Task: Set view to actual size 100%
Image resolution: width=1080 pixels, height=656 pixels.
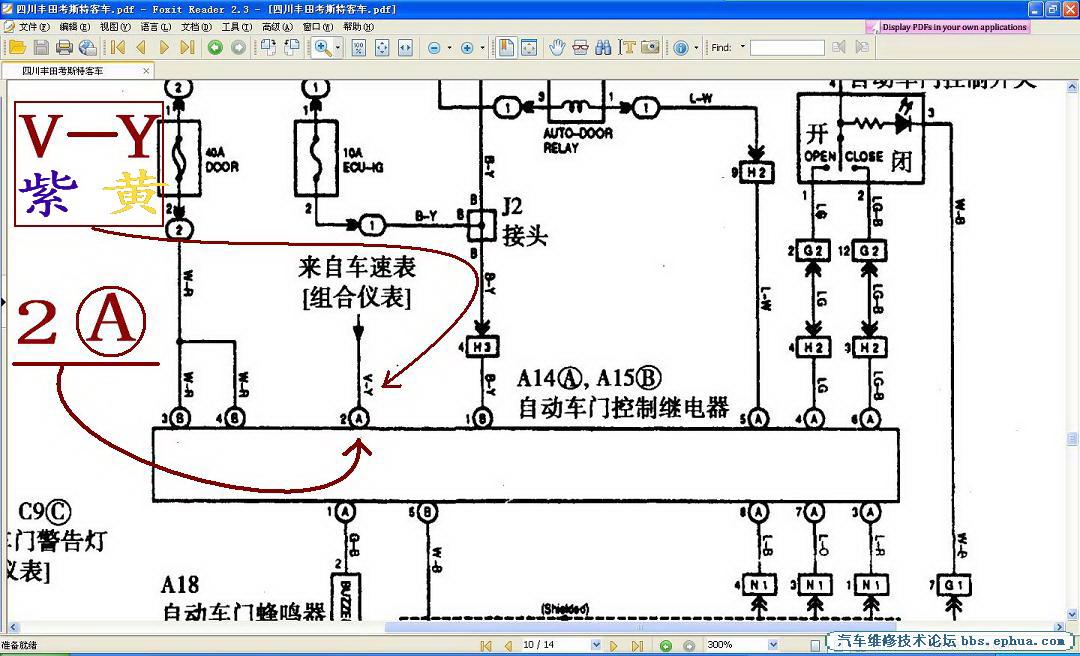Action: coord(359,48)
